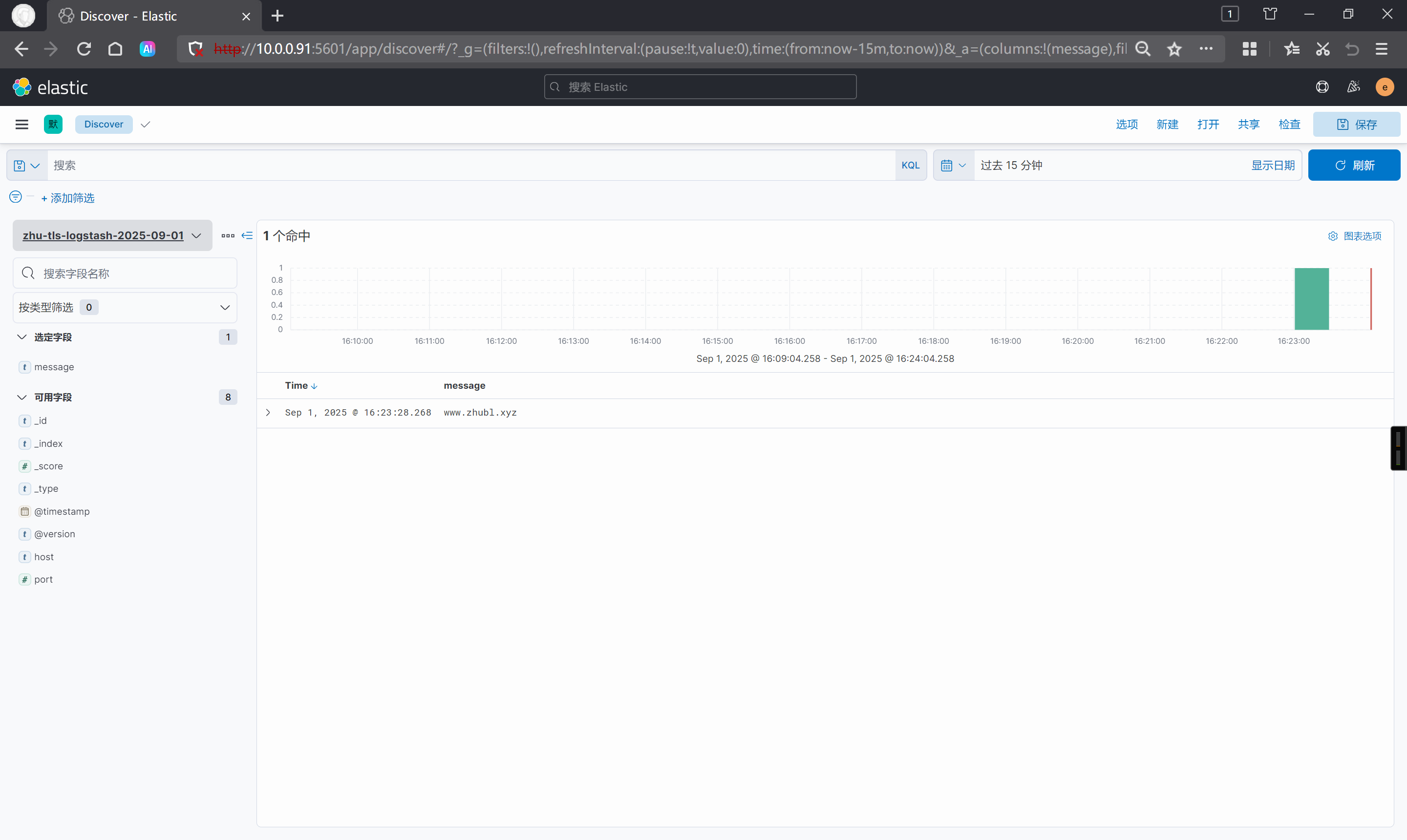Toggle the KQL query language switch
This screenshot has width=1407, height=840.
pyautogui.click(x=911, y=165)
